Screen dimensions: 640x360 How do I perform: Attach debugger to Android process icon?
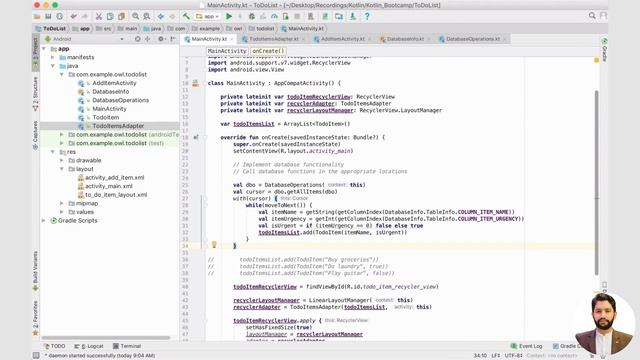point(286,16)
